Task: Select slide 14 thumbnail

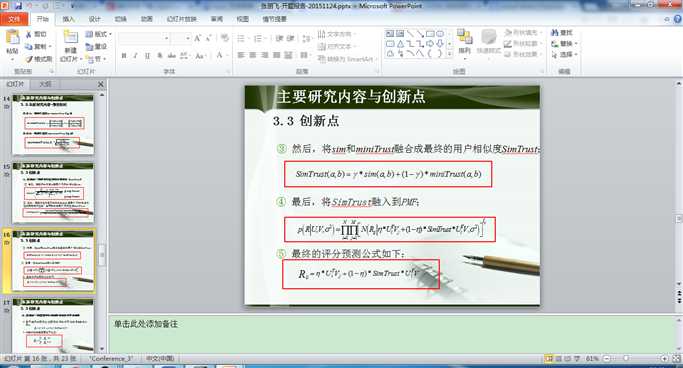Action: [x=53, y=125]
